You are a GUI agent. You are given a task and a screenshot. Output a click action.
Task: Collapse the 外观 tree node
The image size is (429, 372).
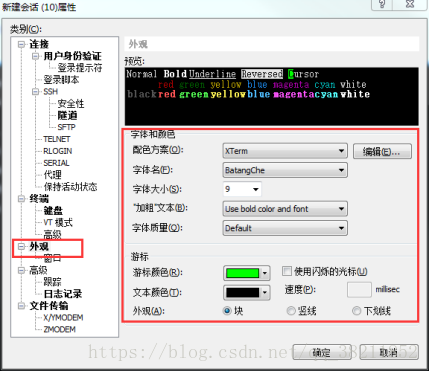(22, 246)
